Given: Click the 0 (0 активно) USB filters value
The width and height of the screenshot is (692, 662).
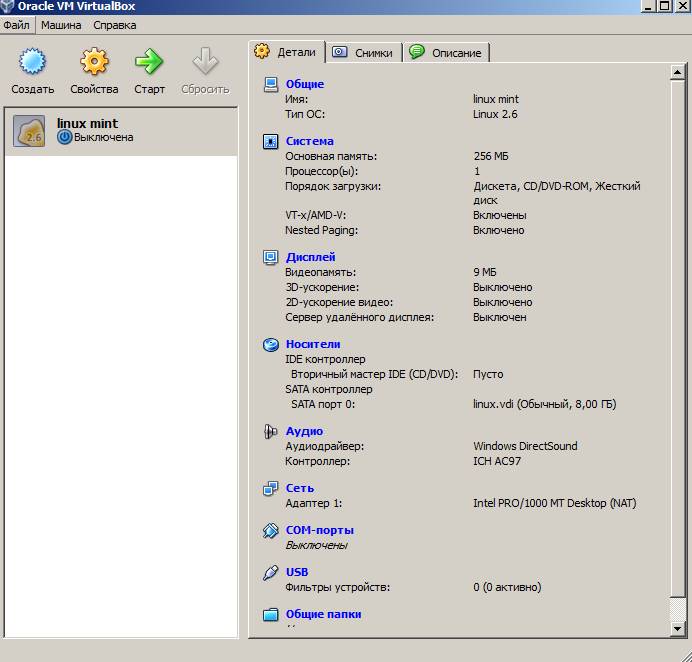Looking at the screenshot, I should 507,587.
